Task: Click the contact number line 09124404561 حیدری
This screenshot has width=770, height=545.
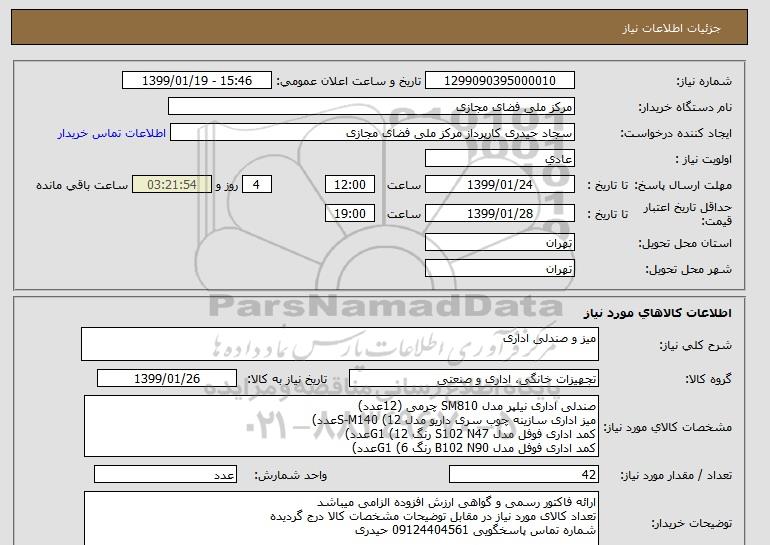Action: (x=475, y=530)
